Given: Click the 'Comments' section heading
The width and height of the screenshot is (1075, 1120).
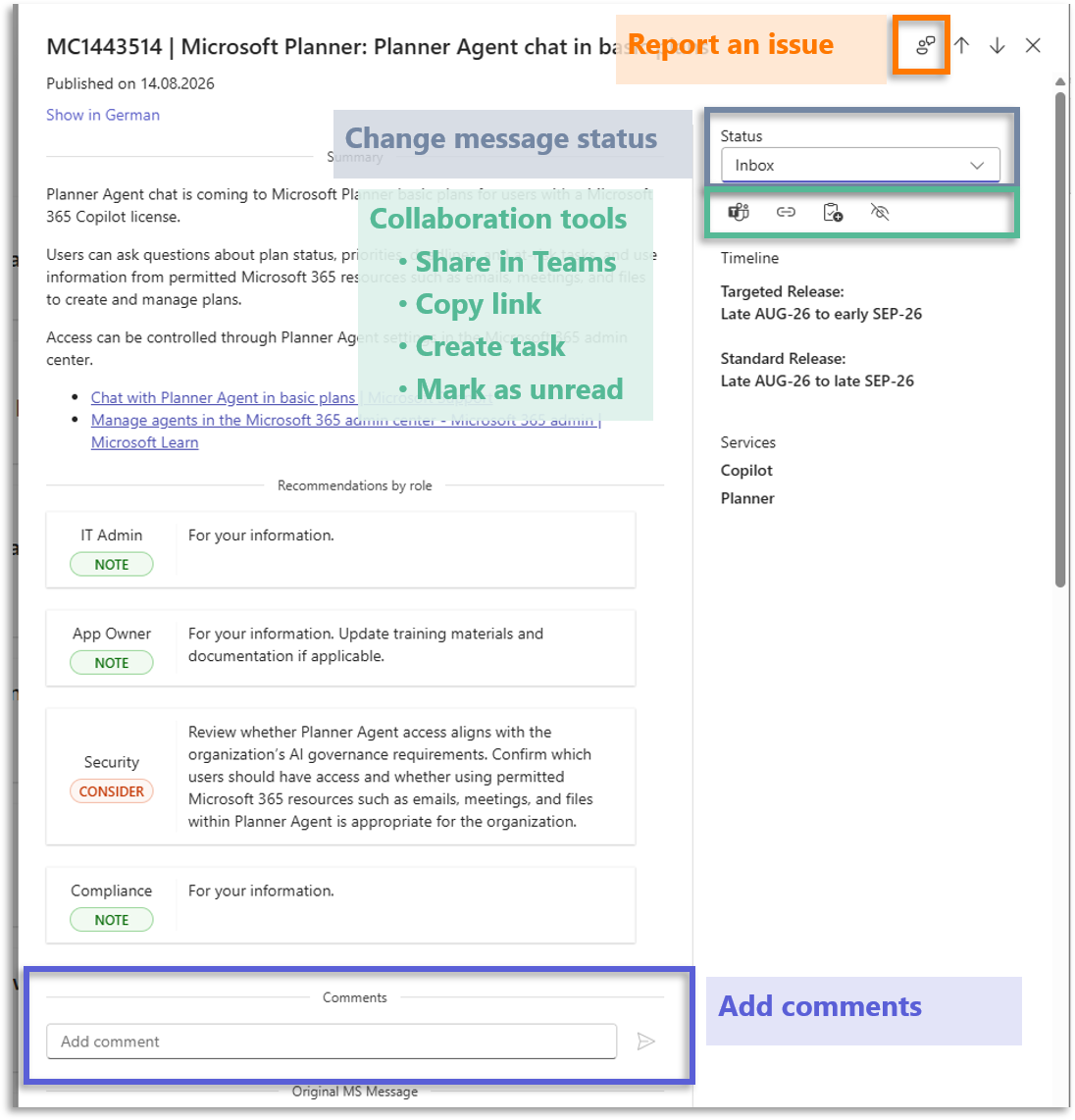Looking at the screenshot, I should pyautogui.click(x=354, y=997).
